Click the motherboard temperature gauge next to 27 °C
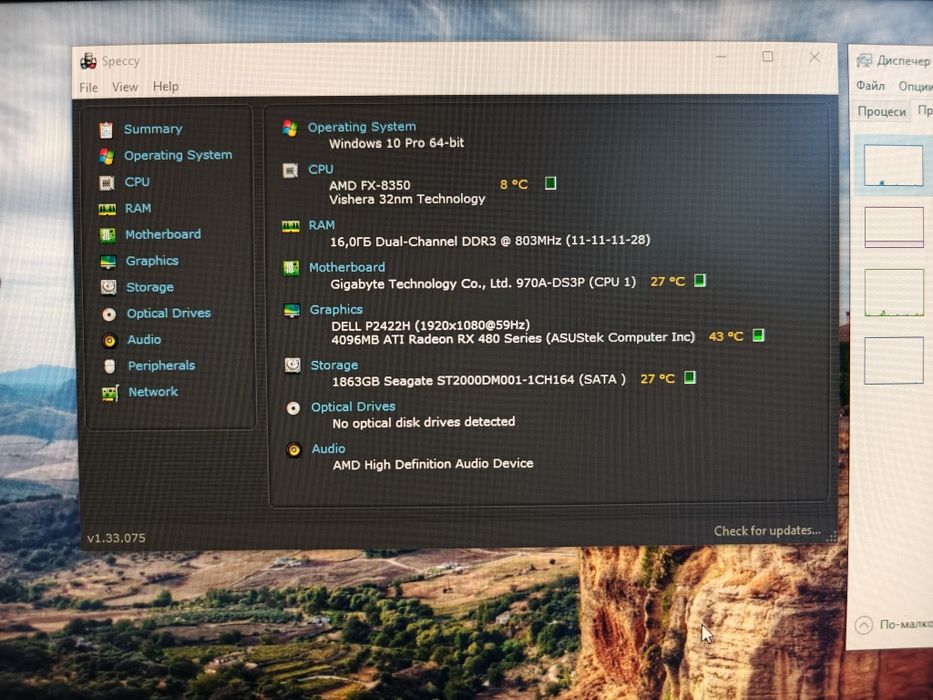Viewport: 933px width, 700px height. [700, 280]
